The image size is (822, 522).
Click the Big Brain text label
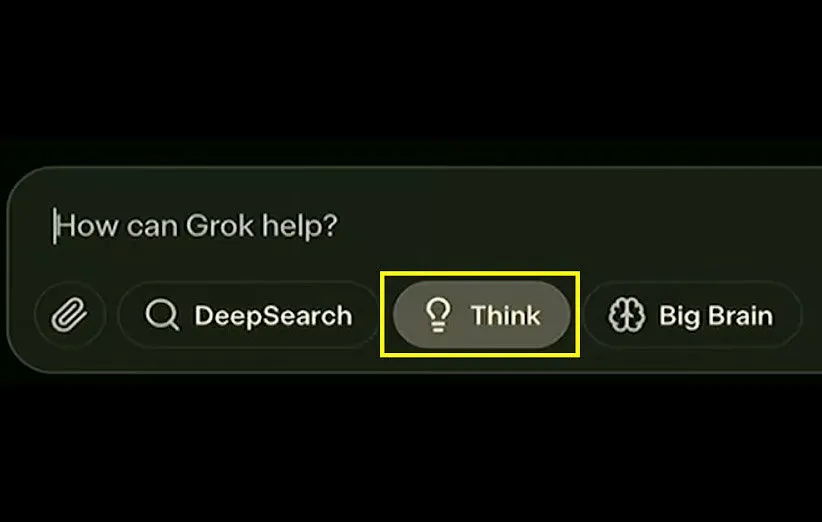[x=716, y=316]
